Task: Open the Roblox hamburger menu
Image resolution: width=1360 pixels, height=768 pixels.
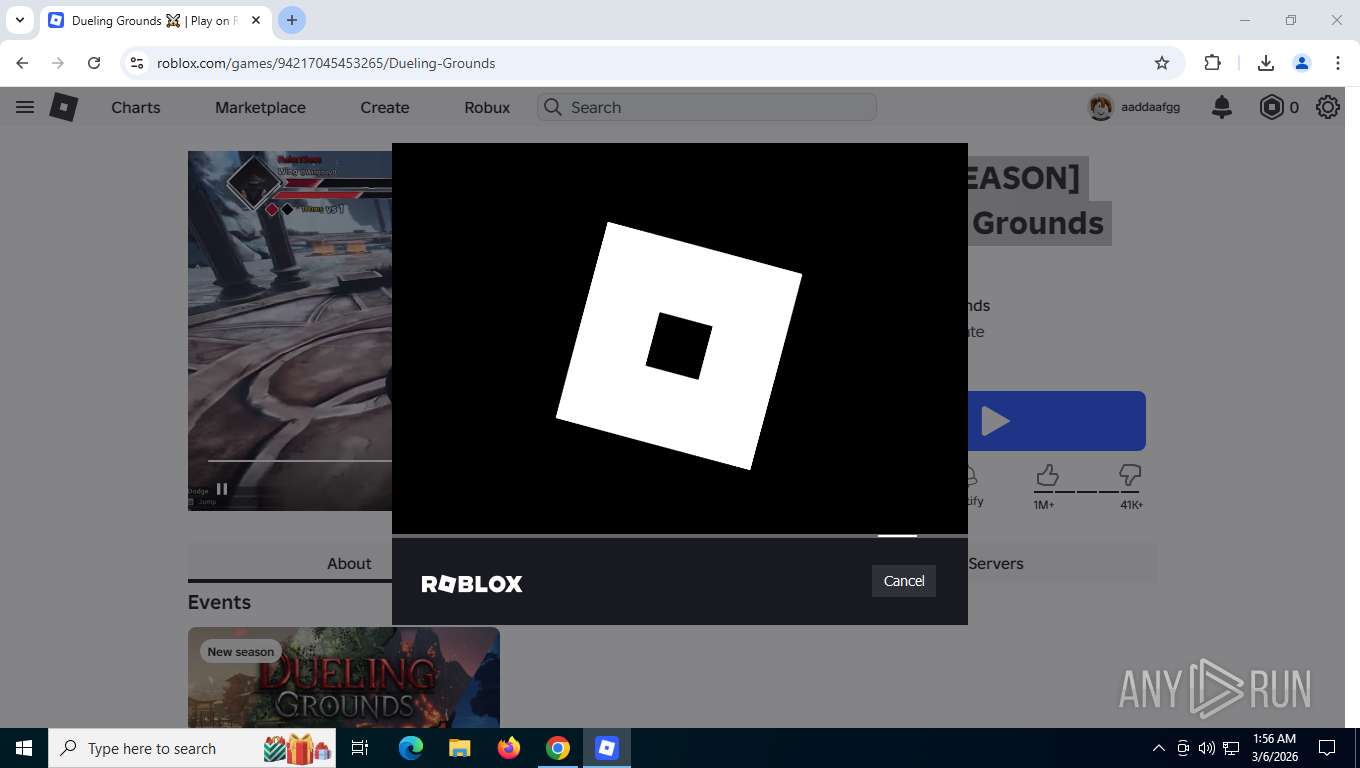Action: pyautogui.click(x=25, y=107)
